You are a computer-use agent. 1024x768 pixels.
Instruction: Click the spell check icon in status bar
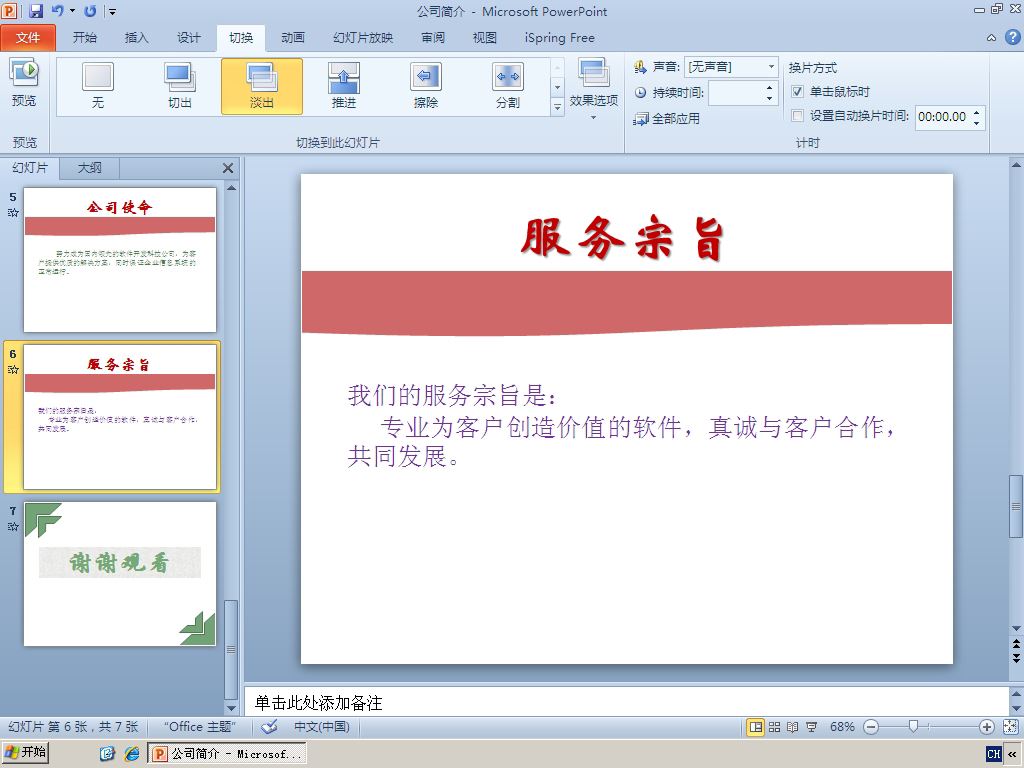point(269,726)
